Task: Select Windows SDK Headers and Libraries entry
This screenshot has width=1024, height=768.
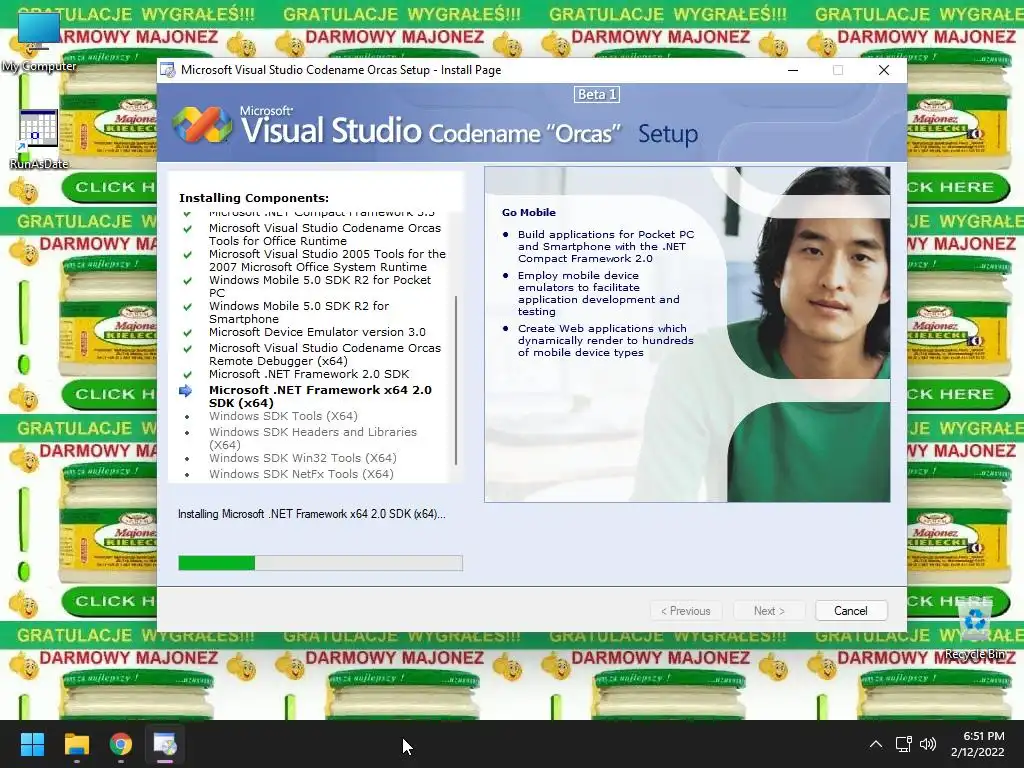Action: [313, 438]
